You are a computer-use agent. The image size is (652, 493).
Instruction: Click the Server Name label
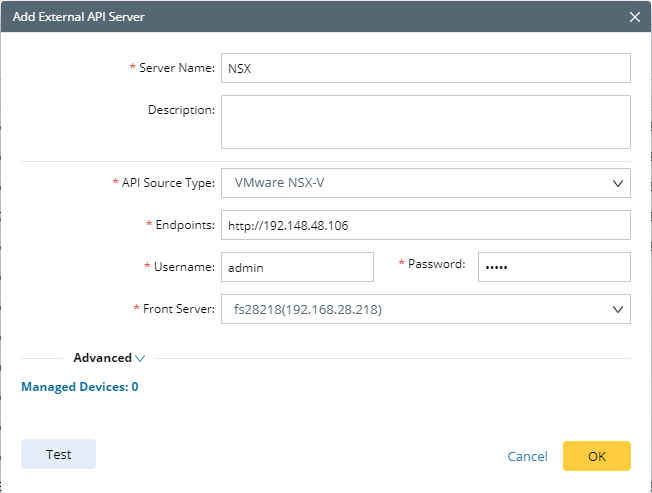(176, 68)
